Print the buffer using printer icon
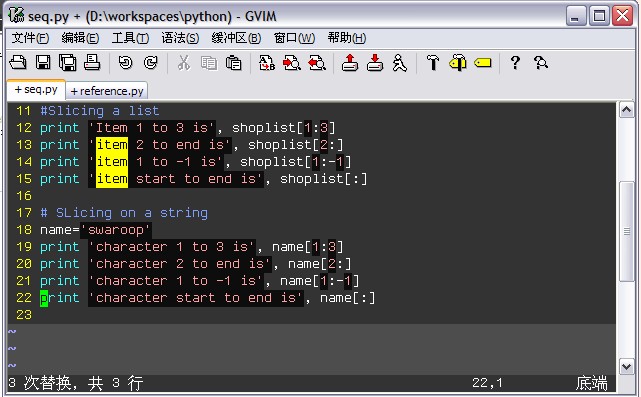641x397 pixels. coord(92,63)
